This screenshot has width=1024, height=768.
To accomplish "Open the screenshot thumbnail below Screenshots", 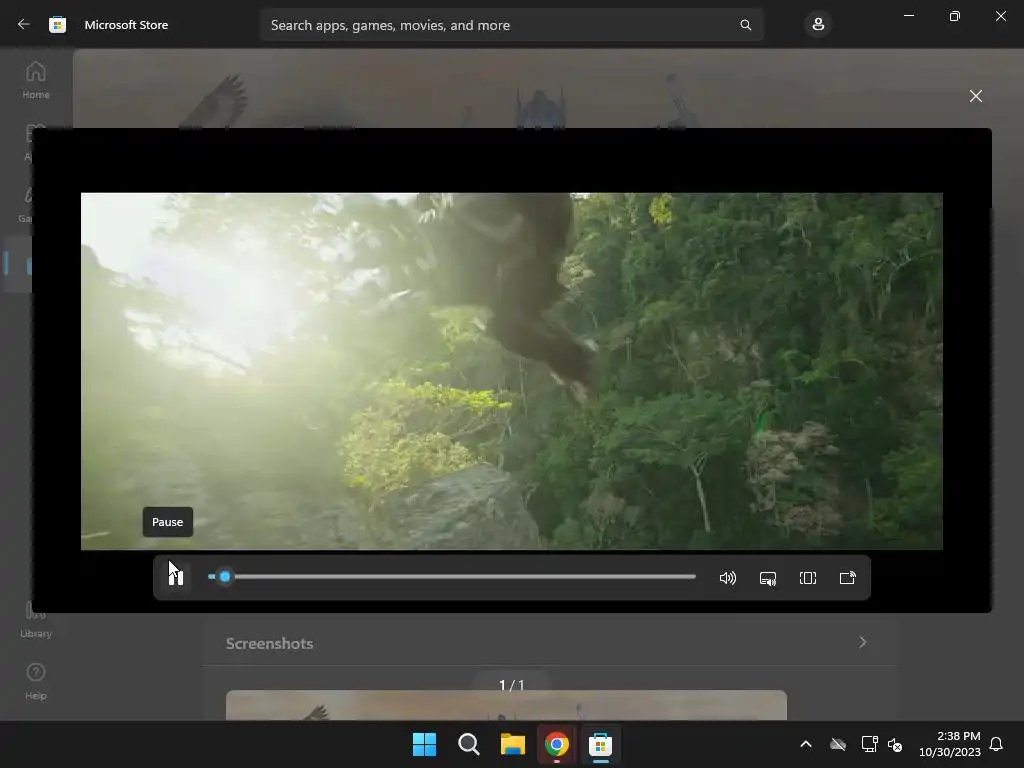I will pyautogui.click(x=506, y=705).
